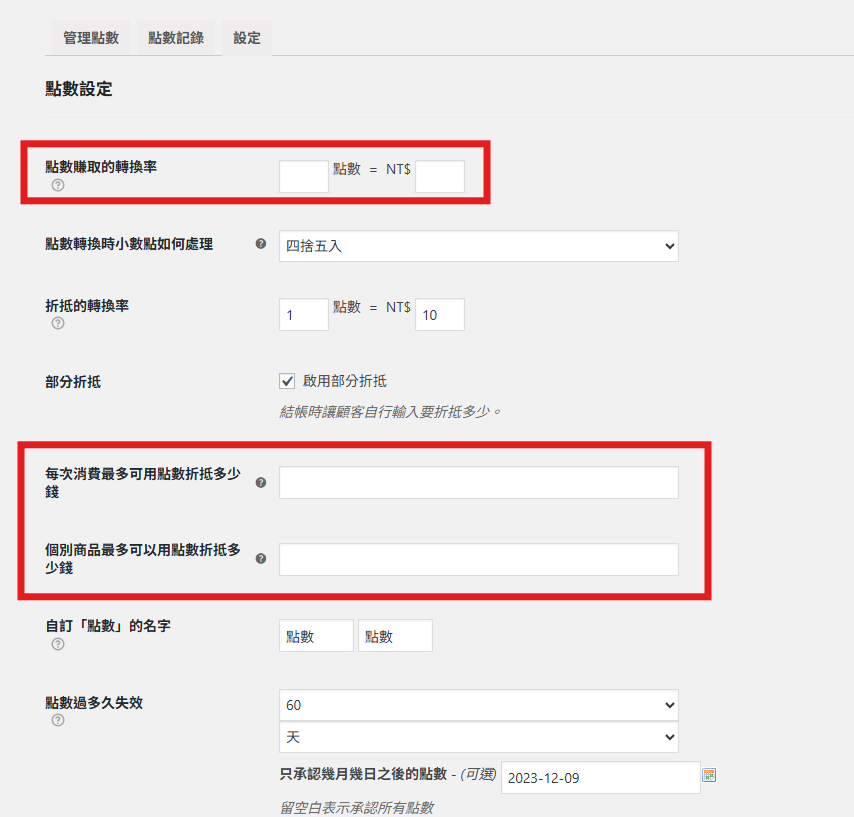Click the 個別商品最多可以用點數折抵多少錢 input field
The height and width of the screenshot is (817, 854).
(x=478, y=559)
